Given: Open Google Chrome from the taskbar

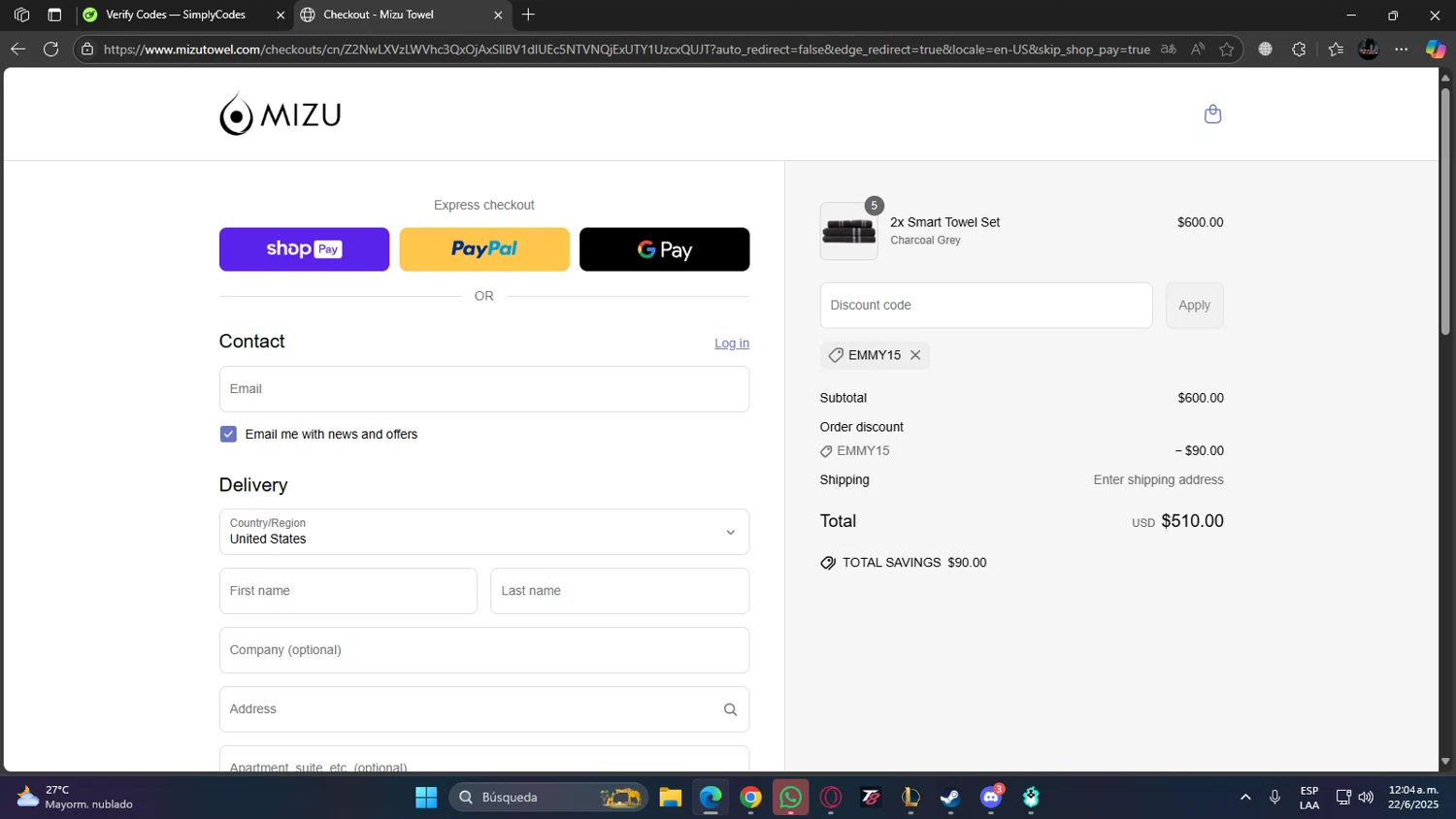Looking at the screenshot, I should pyautogui.click(x=750, y=798).
